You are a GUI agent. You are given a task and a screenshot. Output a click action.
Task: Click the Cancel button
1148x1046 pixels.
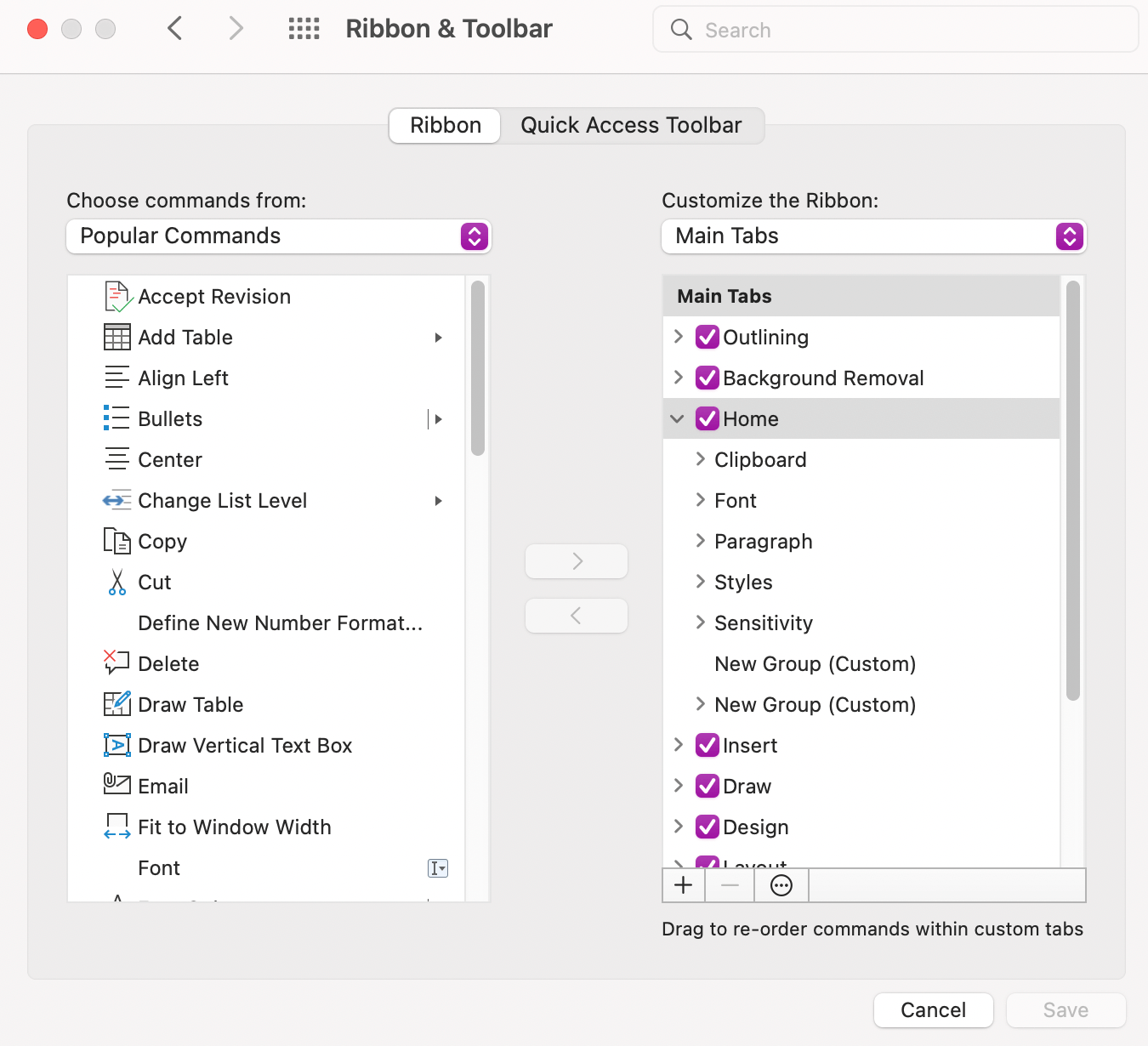934,1010
